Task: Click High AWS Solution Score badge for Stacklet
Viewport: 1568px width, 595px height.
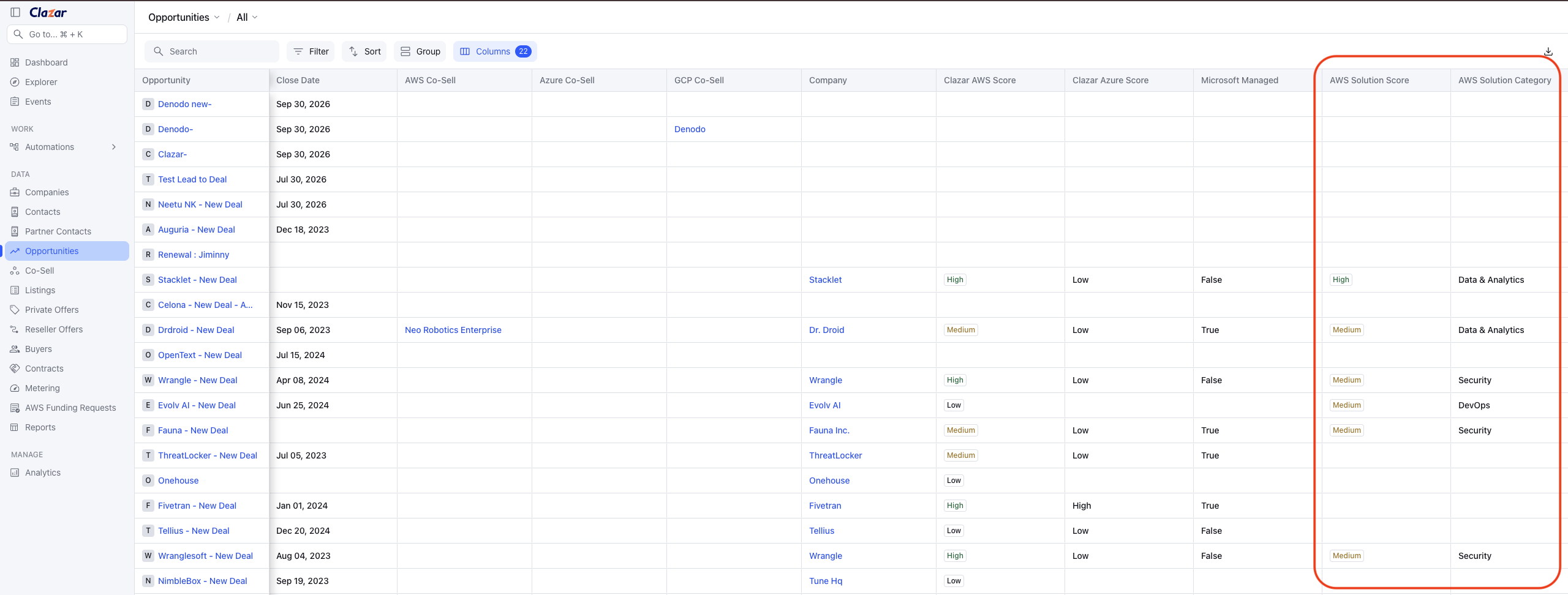Action: click(1341, 280)
